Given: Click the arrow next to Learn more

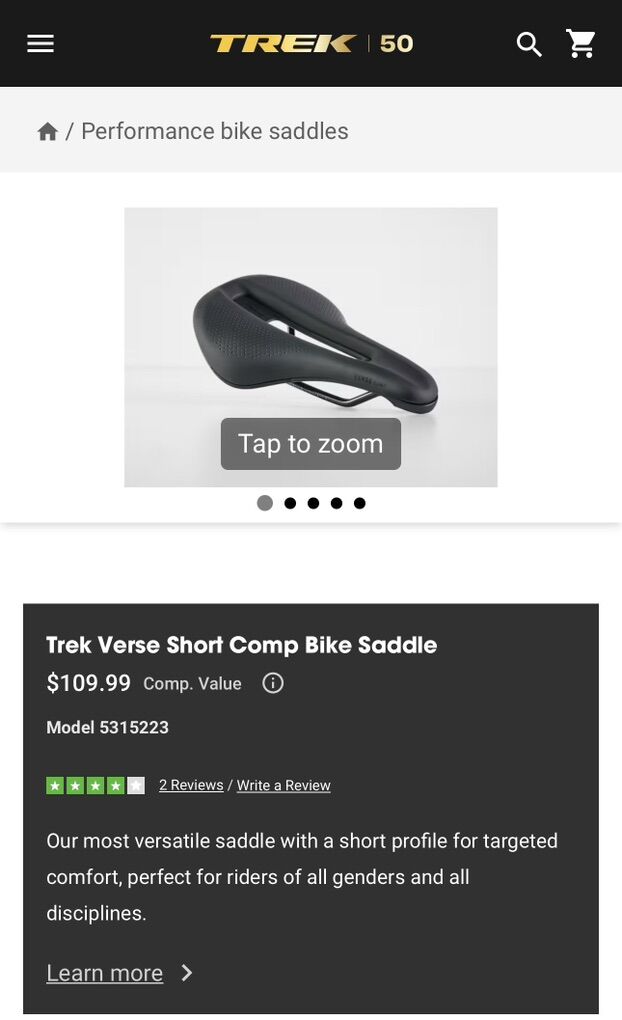Looking at the screenshot, I should [x=187, y=973].
